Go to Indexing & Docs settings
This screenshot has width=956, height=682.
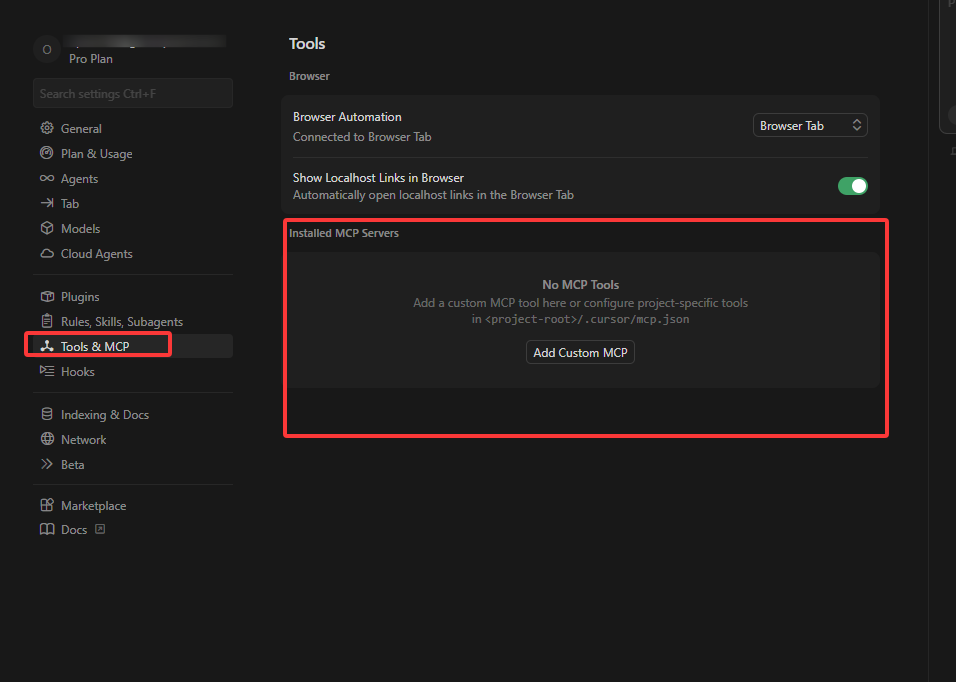pos(133,414)
